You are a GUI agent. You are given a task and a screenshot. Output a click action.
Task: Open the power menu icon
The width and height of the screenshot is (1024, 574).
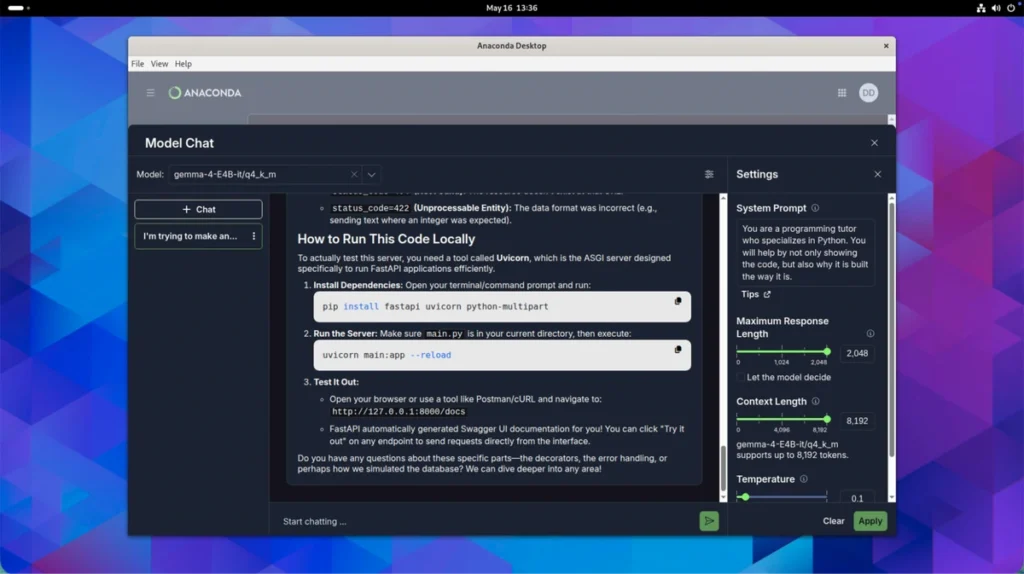point(1011,8)
